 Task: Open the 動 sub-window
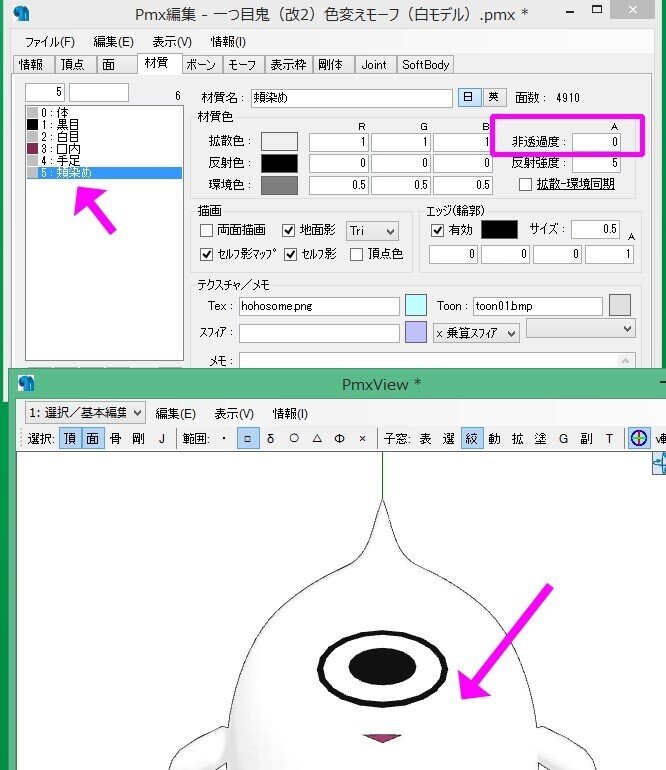click(495, 438)
